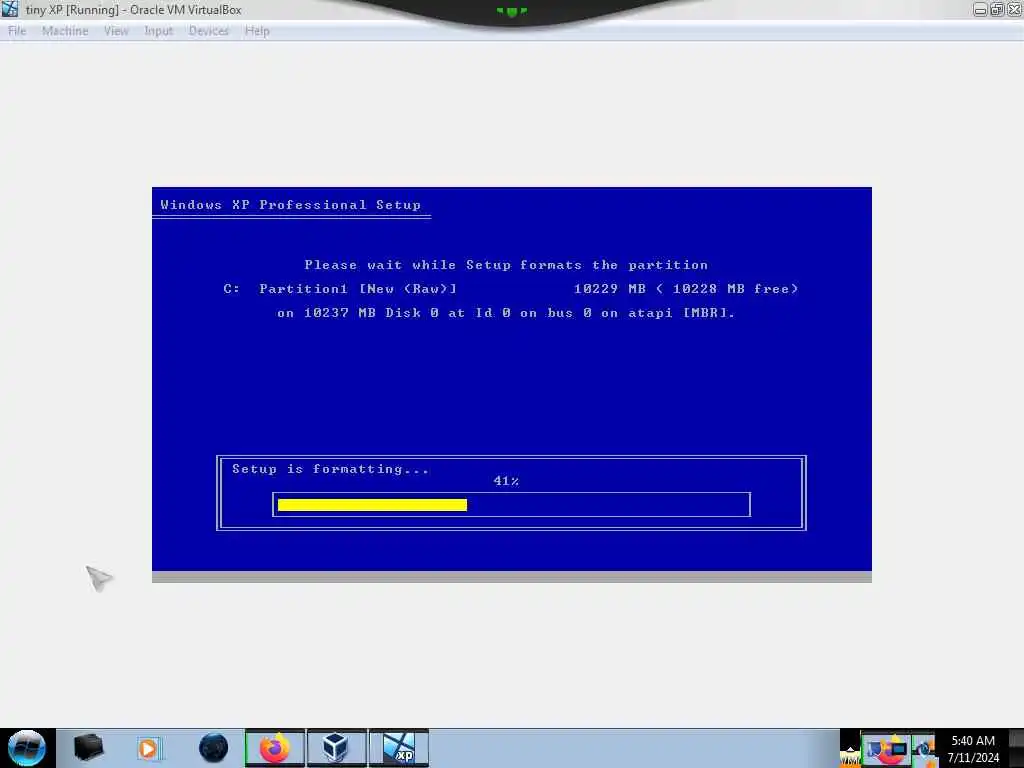Open the Devices menu
Viewport: 1024px width, 768px height.
209,31
